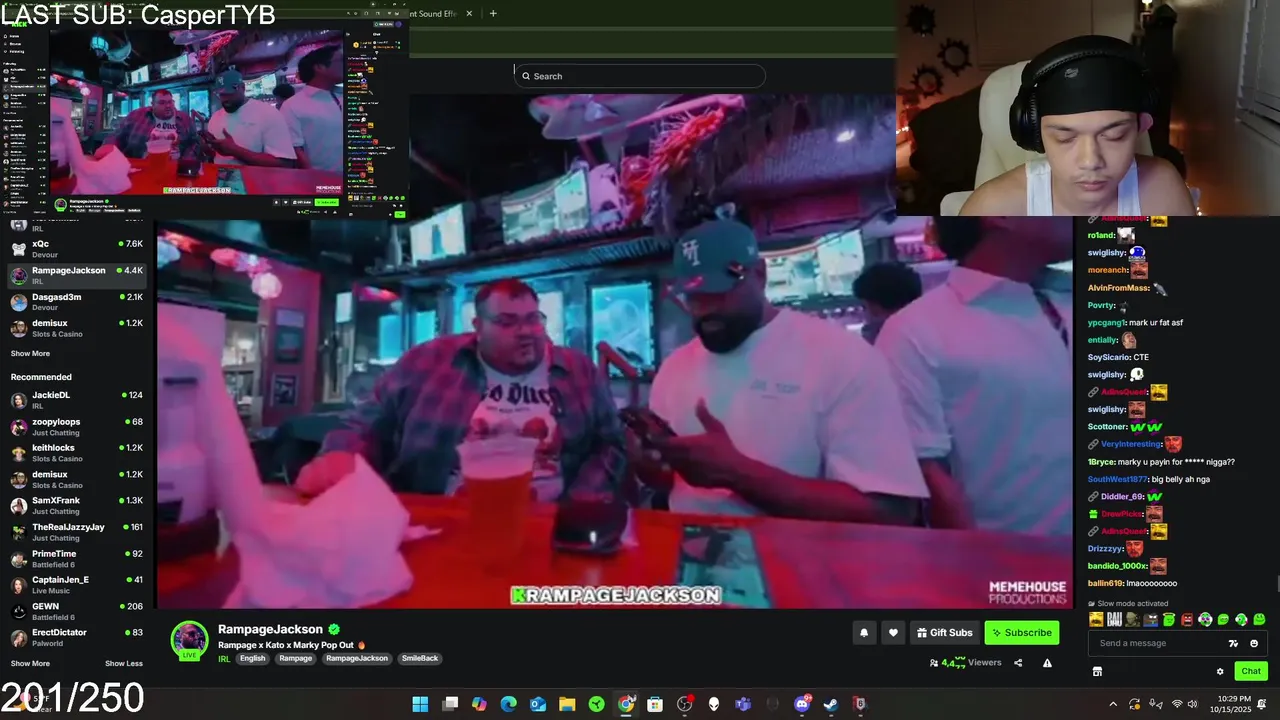Image resolution: width=1280 pixels, height=720 pixels.
Task: Open Dasgasd3m channel in sidebar
Action: pyautogui.click(x=77, y=302)
